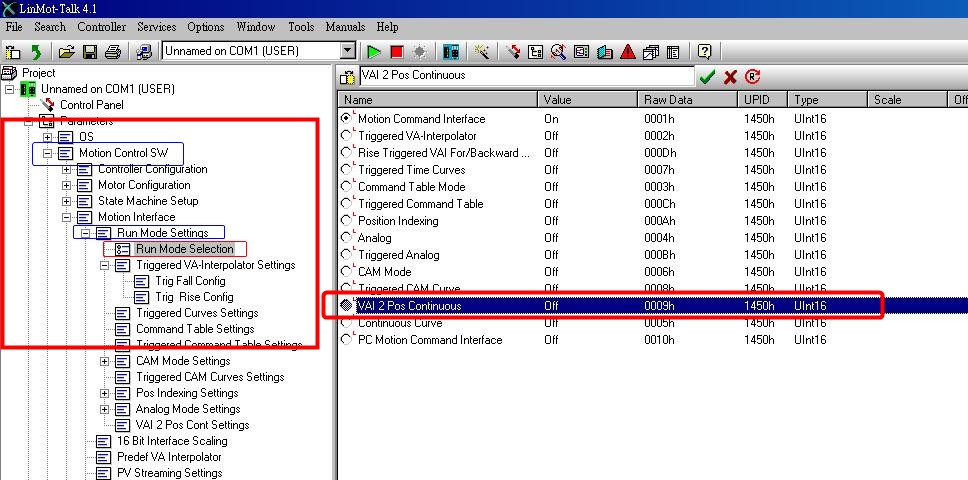Click the gear icon next to the stop button
968x480 pixels.
[420, 52]
